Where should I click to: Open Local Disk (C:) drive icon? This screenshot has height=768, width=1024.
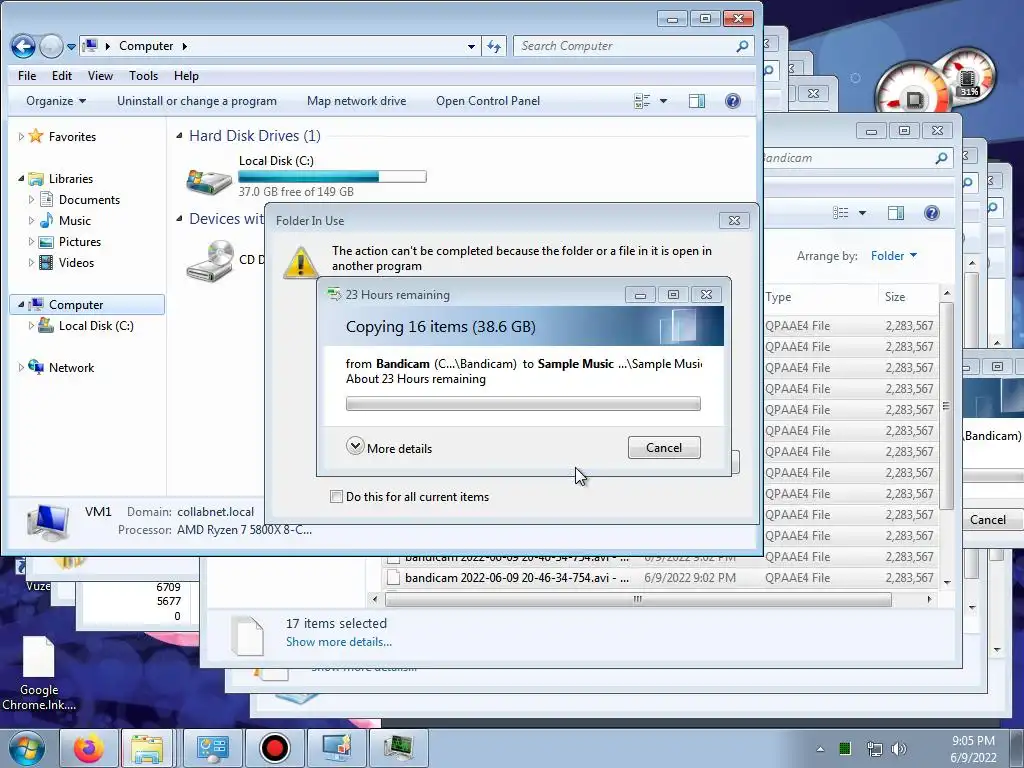[209, 180]
